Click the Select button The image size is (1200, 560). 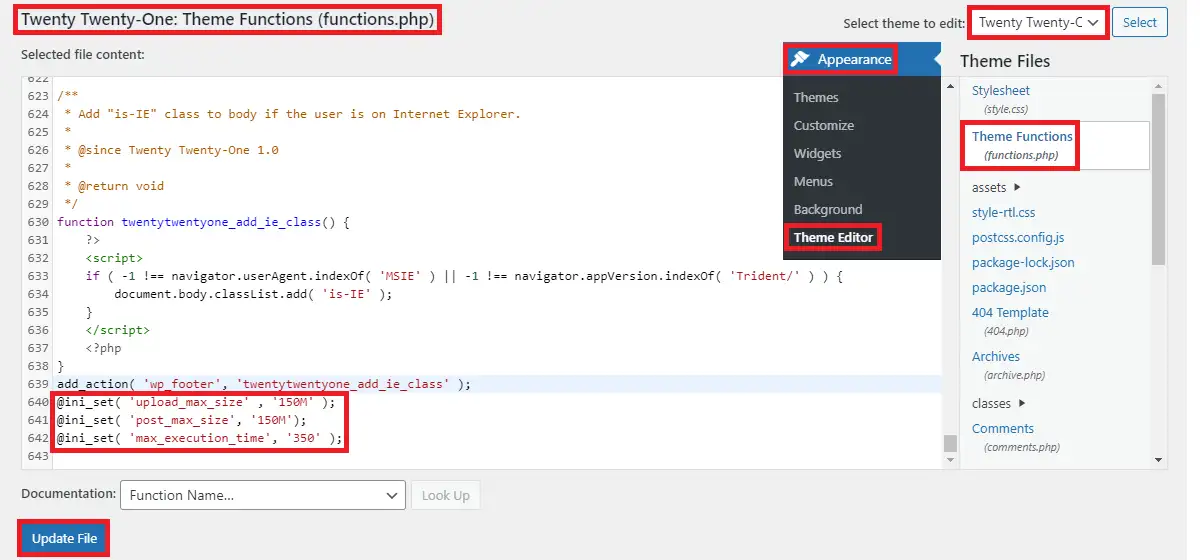coord(1140,22)
